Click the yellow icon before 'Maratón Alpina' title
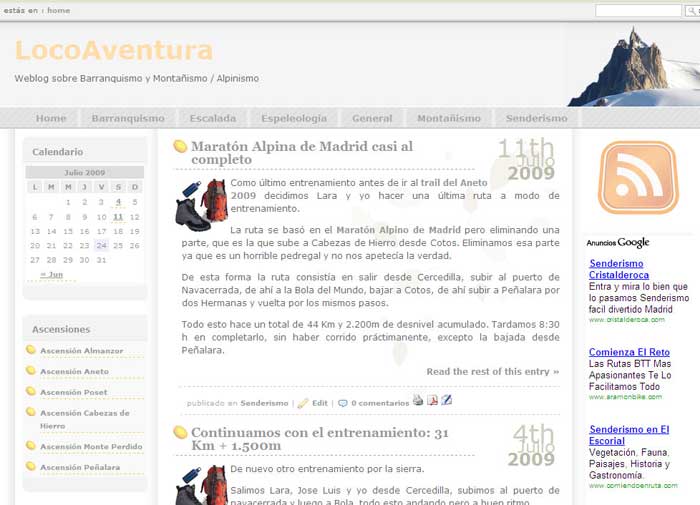 pyautogui.click(x=180, y=147)
